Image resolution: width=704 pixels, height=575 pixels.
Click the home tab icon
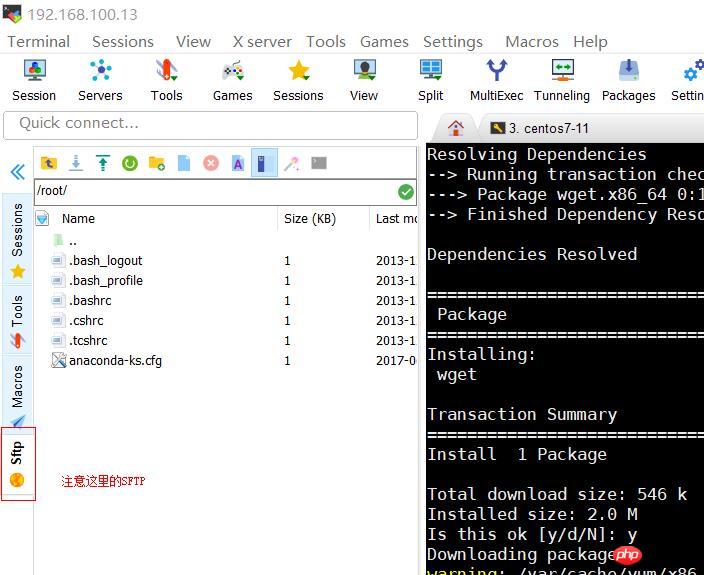pyautogui.click(x=456, y=128)
